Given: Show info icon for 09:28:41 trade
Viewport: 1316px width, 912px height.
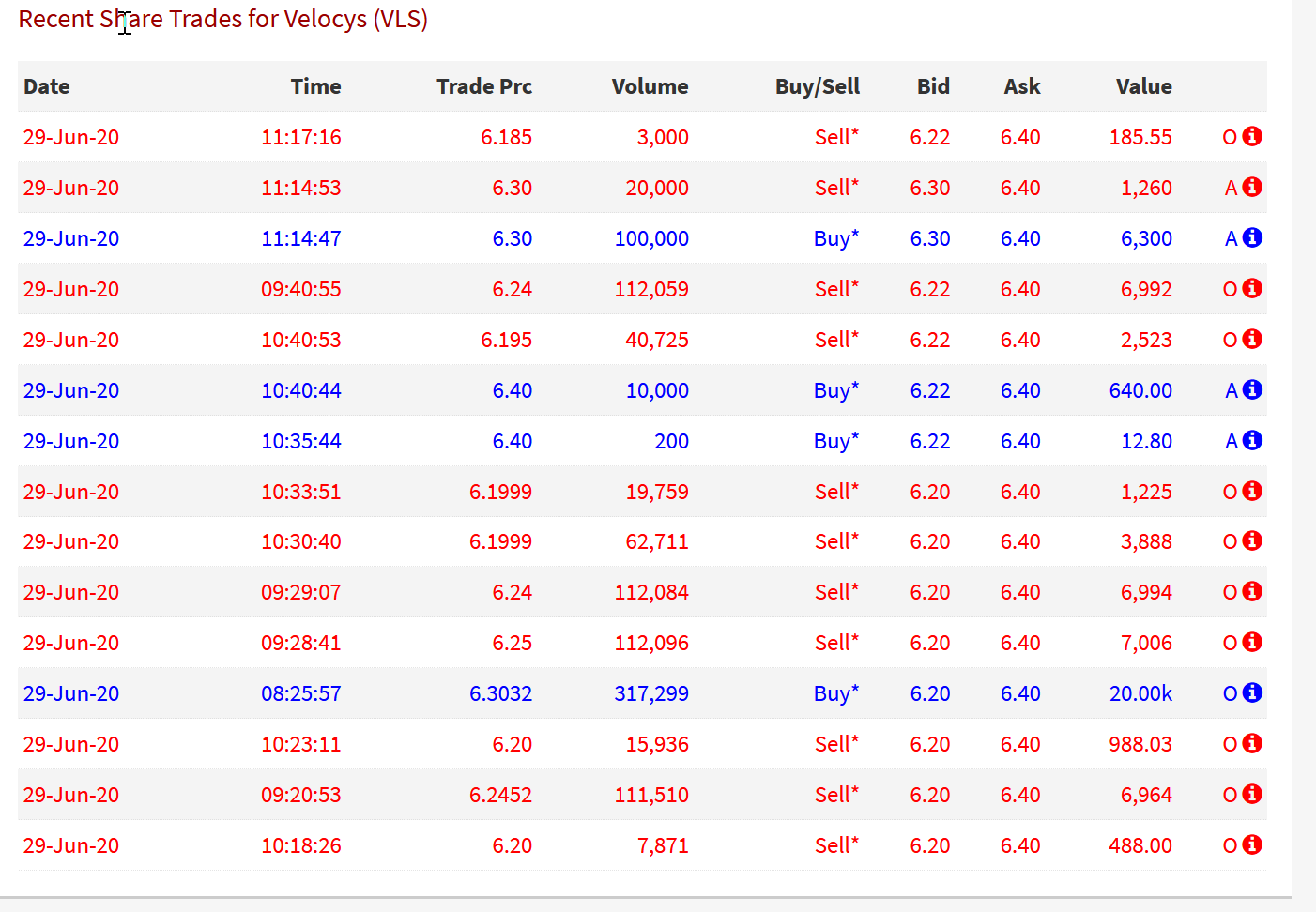Looking at the screenshot, I should click(1252, 642).
